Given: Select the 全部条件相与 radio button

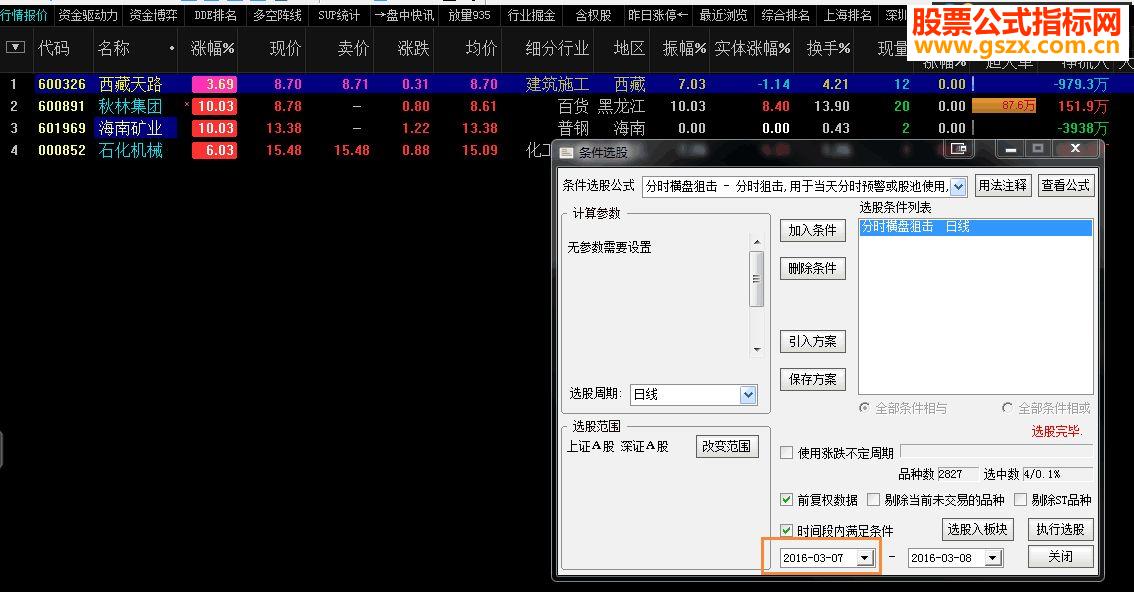Looking at the screenshot, I should point(864,408).
